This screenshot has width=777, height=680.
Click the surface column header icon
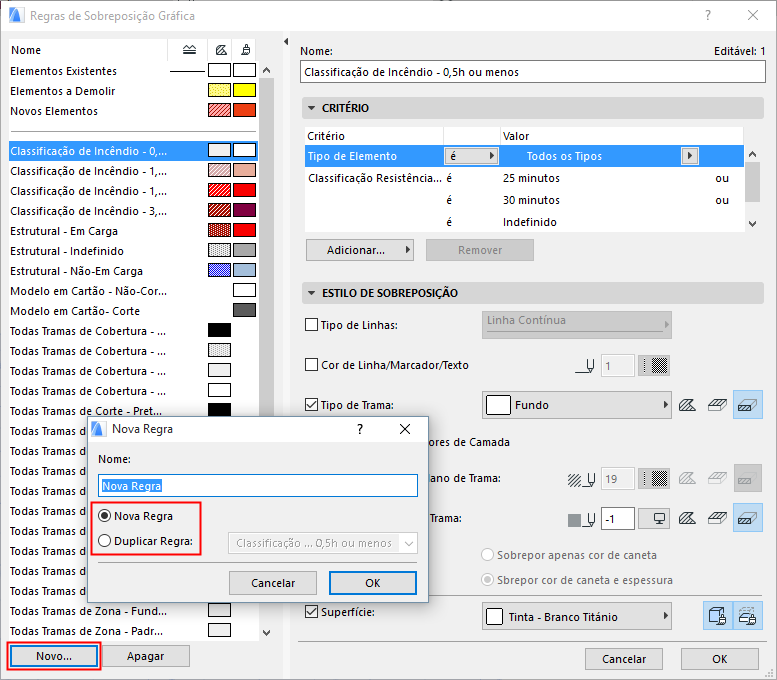tap(245, 50)
